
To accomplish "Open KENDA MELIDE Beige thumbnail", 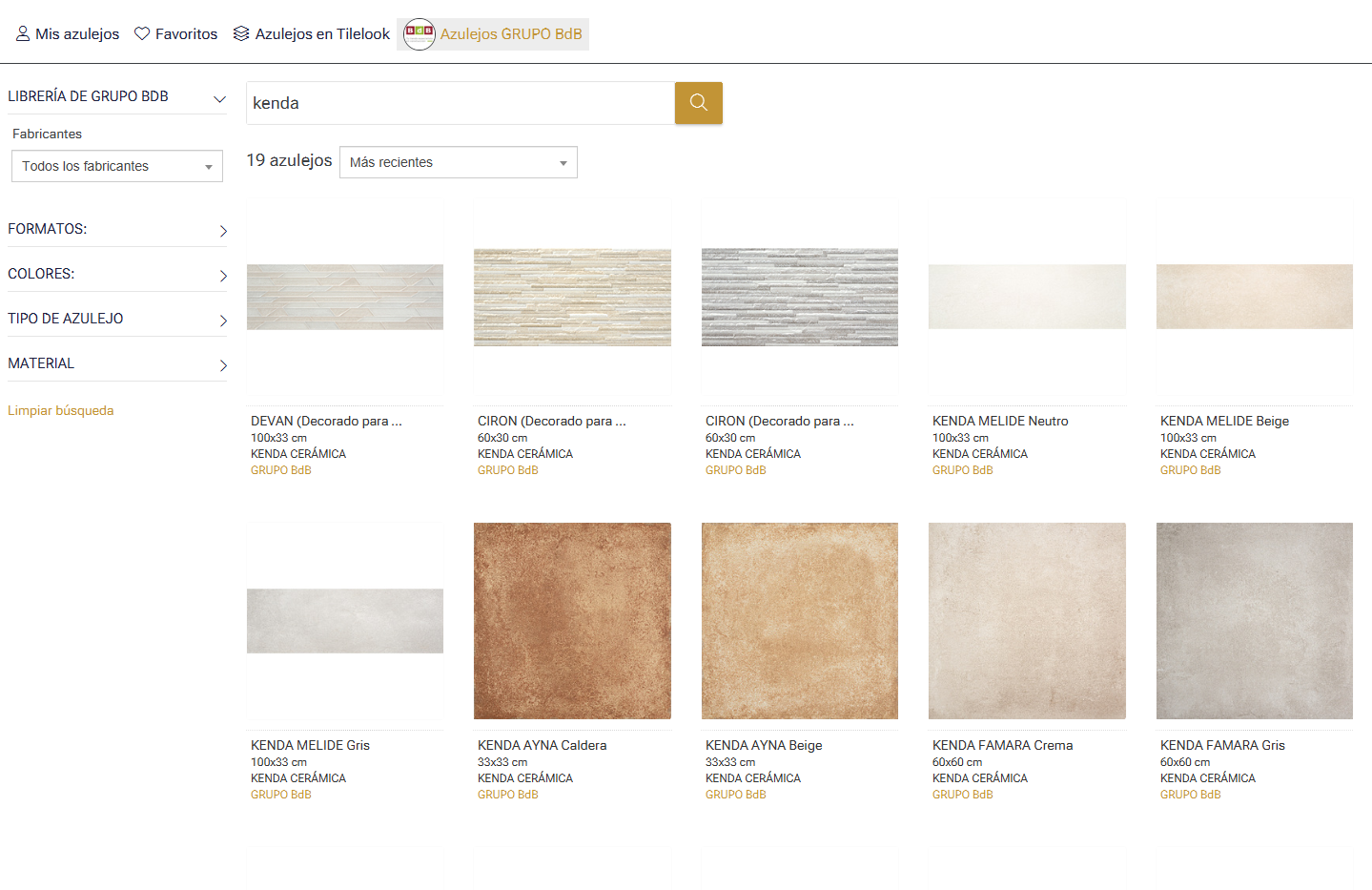I will tap(1255, 297).
